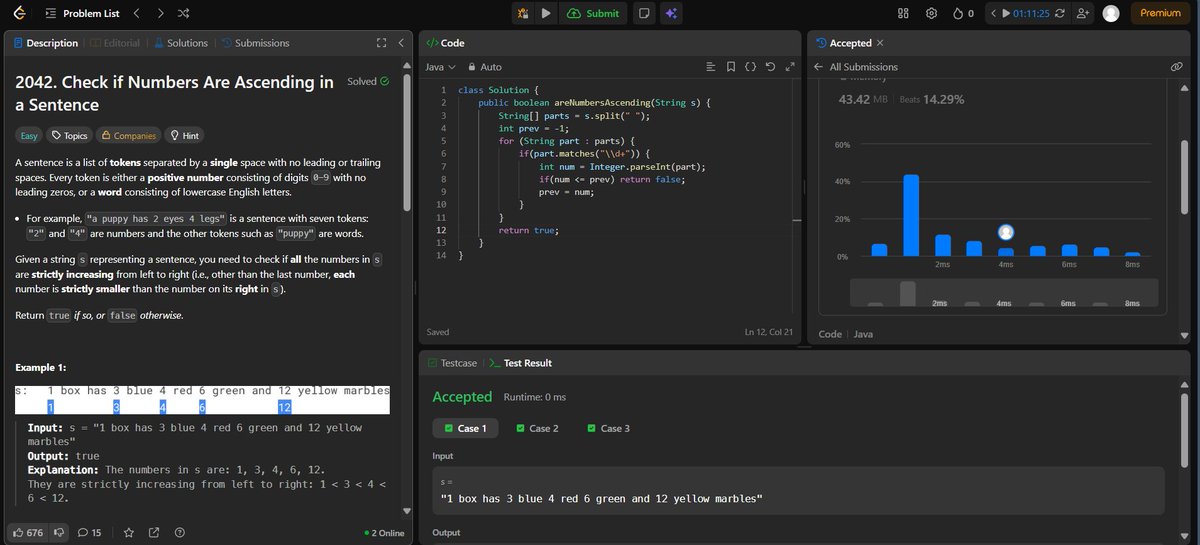1200x545 pixels.
Task: Resume the timer play button
Action: (x=1005, y=13)
